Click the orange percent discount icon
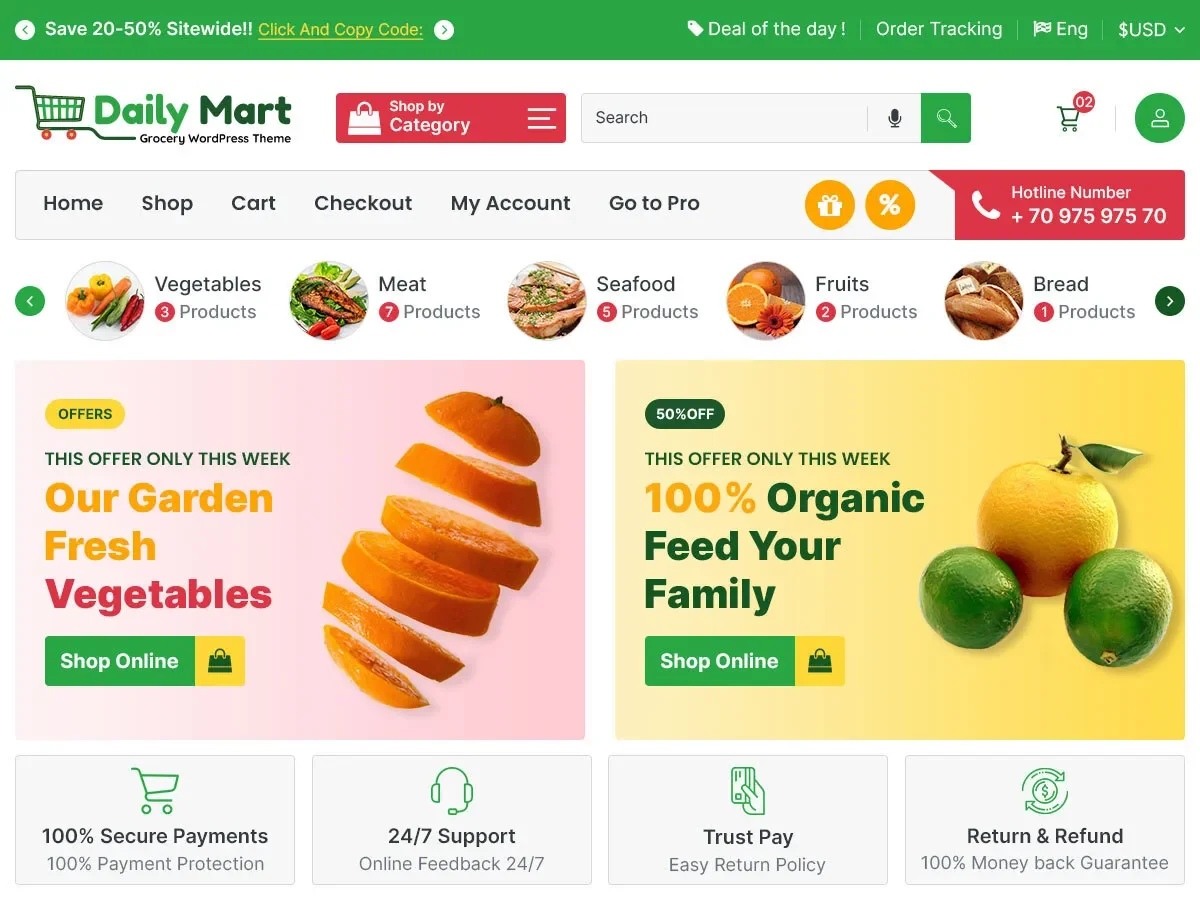This screenshot has width=1200, height=900. (x=890, y=205)
